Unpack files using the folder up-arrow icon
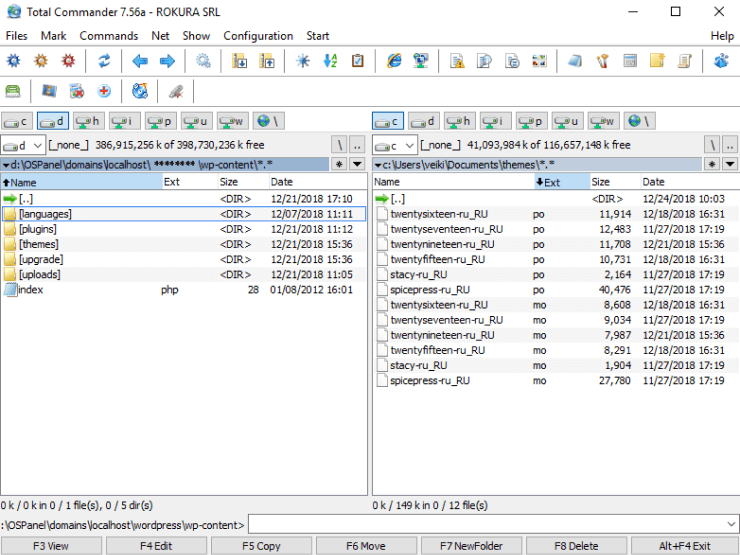This screenshot has height=555, width=740. (x=267, y=61)
